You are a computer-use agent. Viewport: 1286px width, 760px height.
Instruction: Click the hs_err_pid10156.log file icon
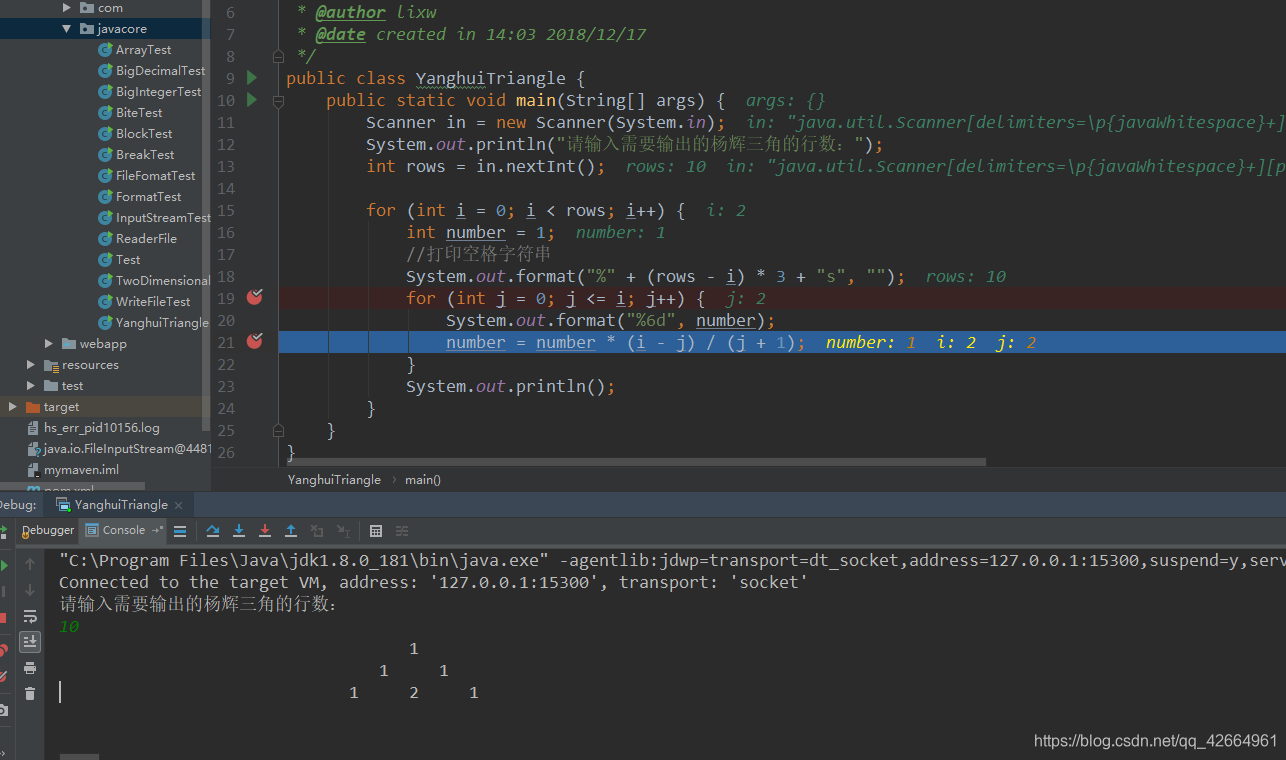(34, 428)
